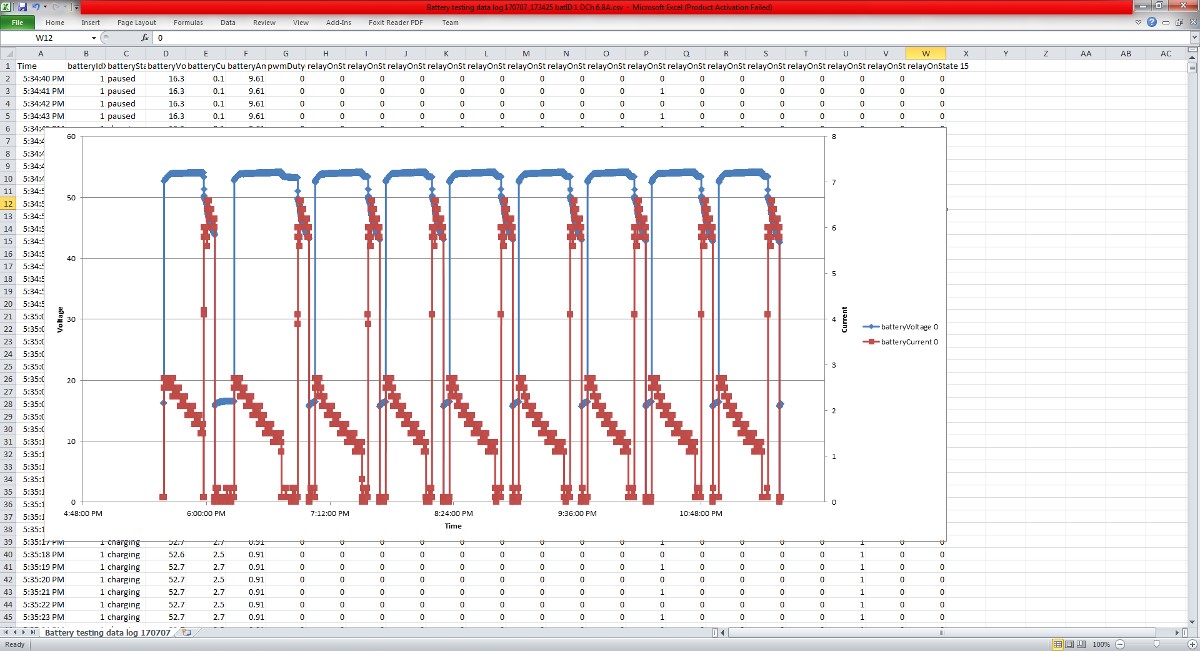The image size is (1200, 651).
Task: Click the Time header cell A1
Action: 41,66
